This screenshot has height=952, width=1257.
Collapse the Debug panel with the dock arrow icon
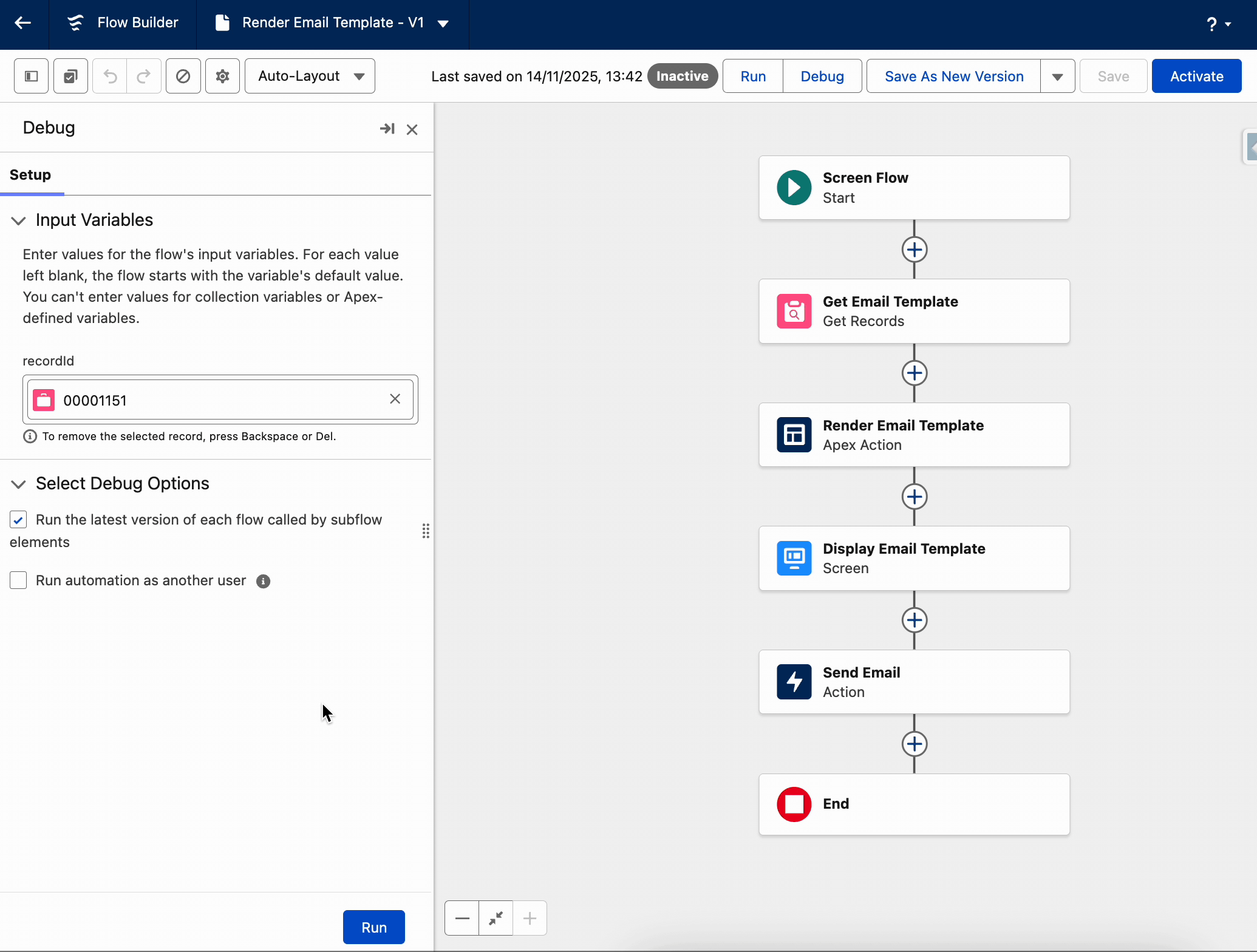[x=387, y=128]
